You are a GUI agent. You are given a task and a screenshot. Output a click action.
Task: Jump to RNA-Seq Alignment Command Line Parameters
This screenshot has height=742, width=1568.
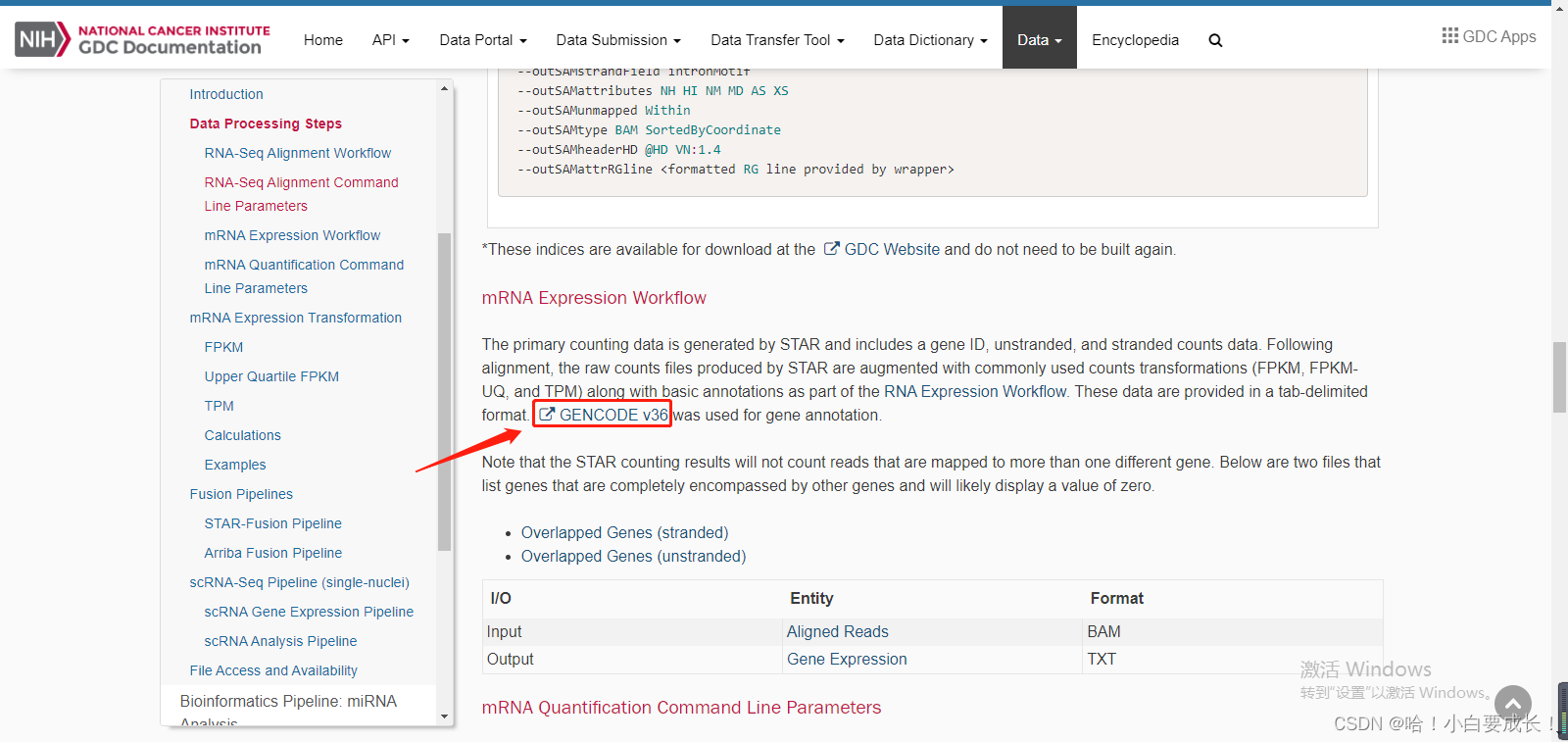click(301, 194)
